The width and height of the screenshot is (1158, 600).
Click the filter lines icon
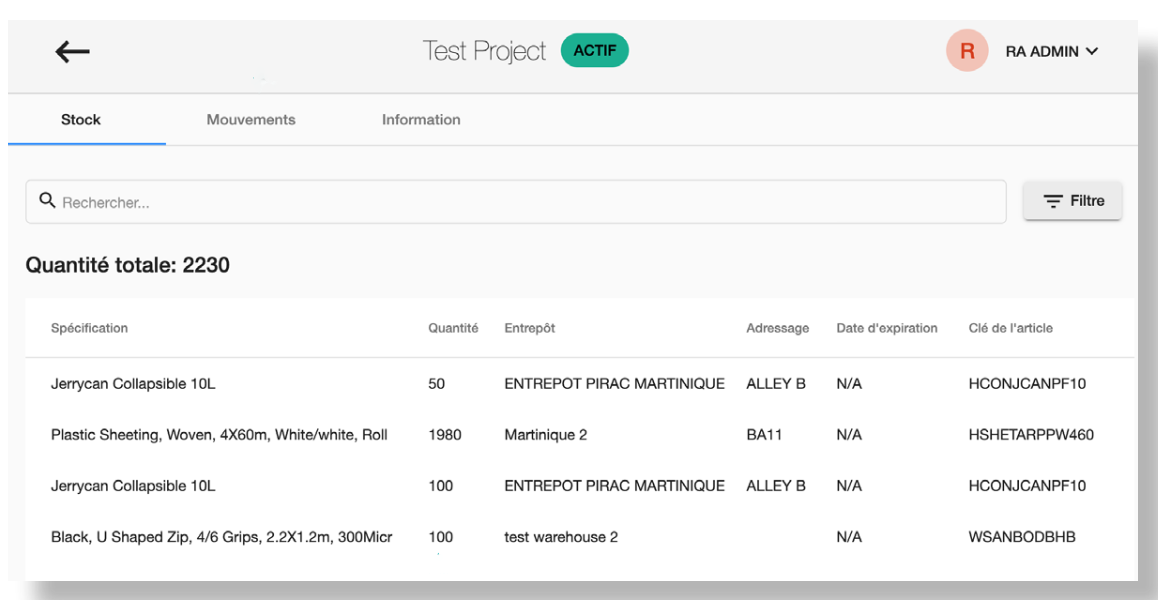[x=1053, y=202]
